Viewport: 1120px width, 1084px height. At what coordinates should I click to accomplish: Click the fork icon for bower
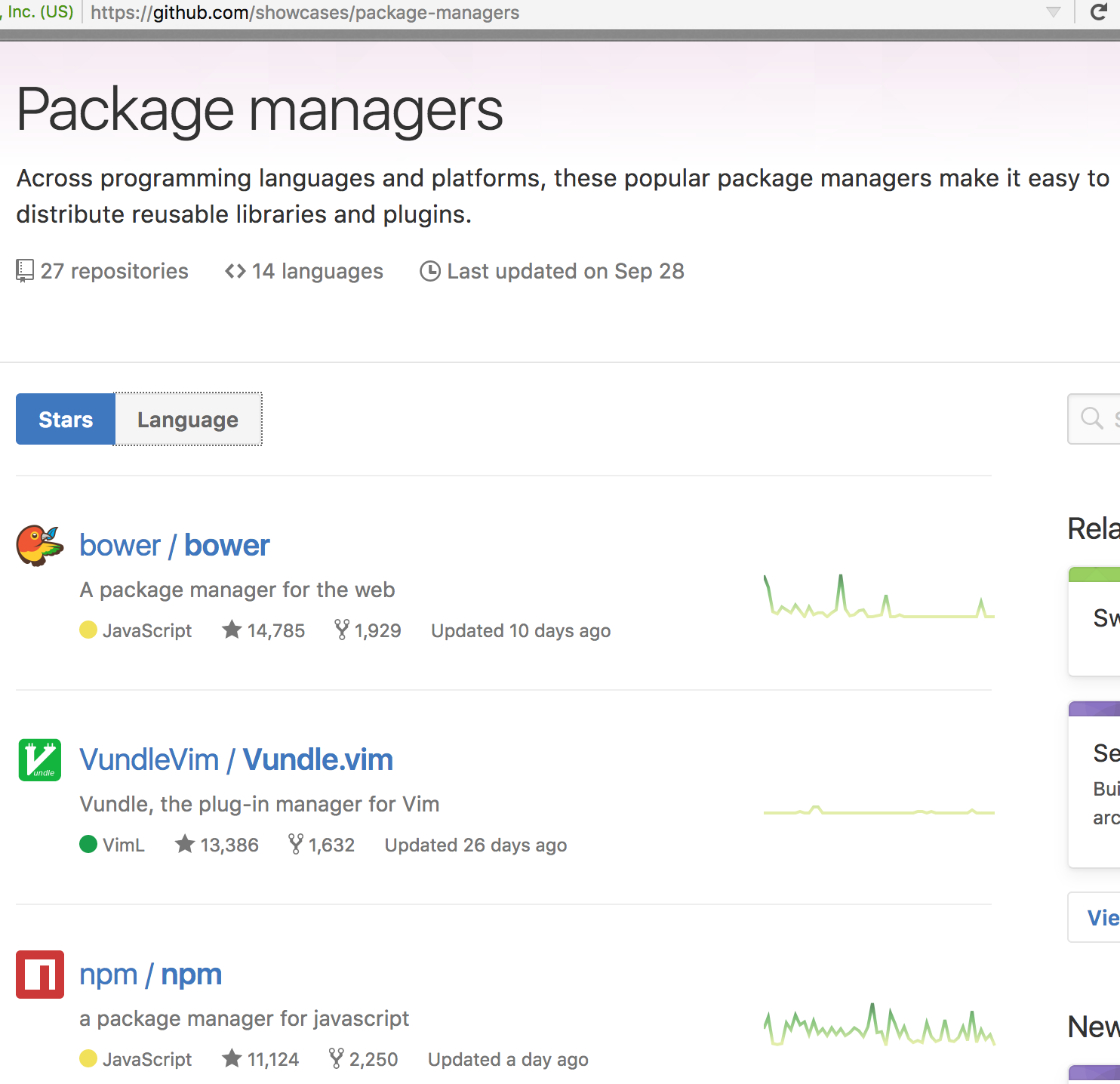342,630
